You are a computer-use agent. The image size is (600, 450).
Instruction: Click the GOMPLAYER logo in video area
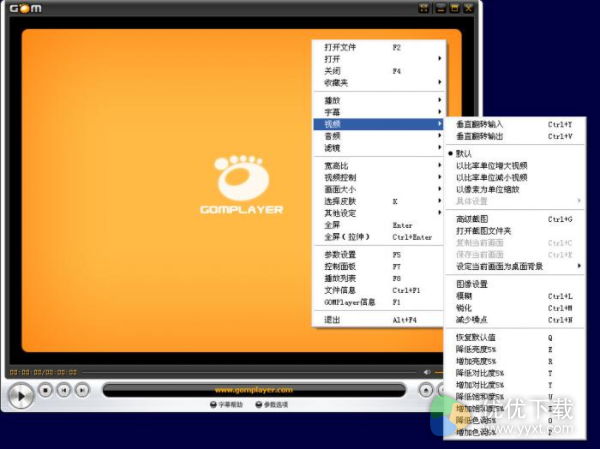[242, 185]
